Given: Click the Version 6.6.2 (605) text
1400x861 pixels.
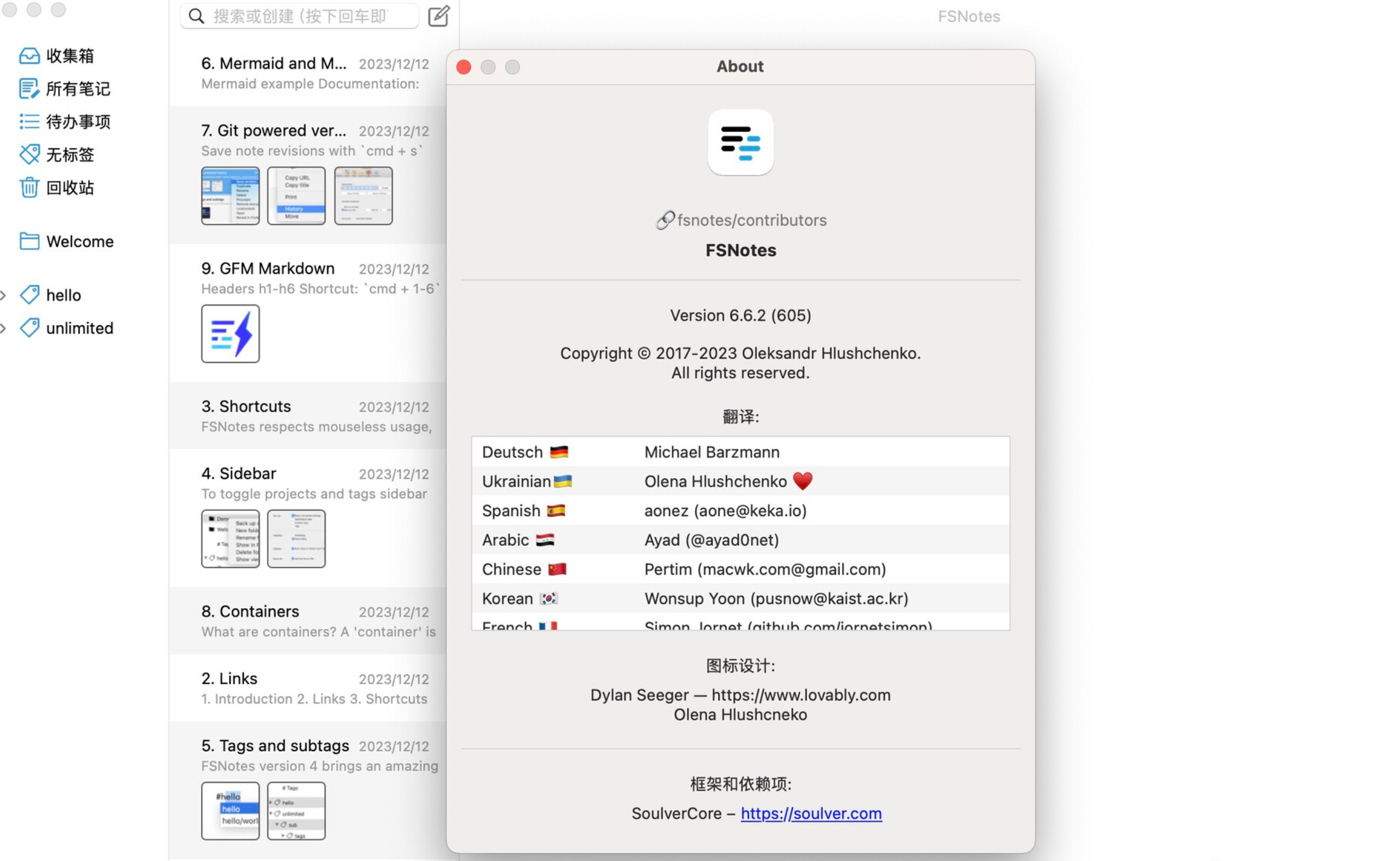Looking at the screenshot, I should [x=741, y=316].
